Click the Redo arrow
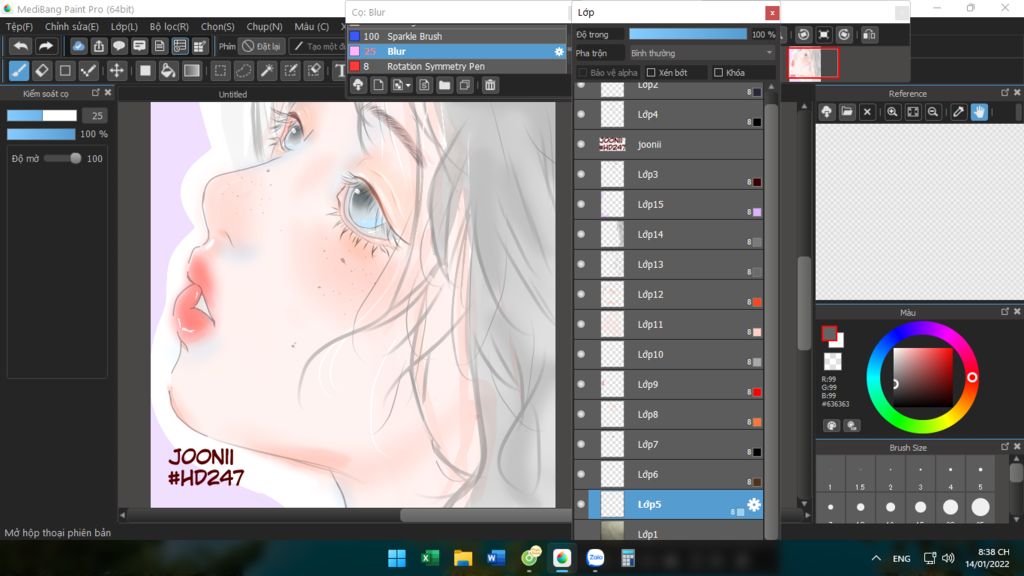The height and width of the screenshot is (576, 1024). [45, 46]
